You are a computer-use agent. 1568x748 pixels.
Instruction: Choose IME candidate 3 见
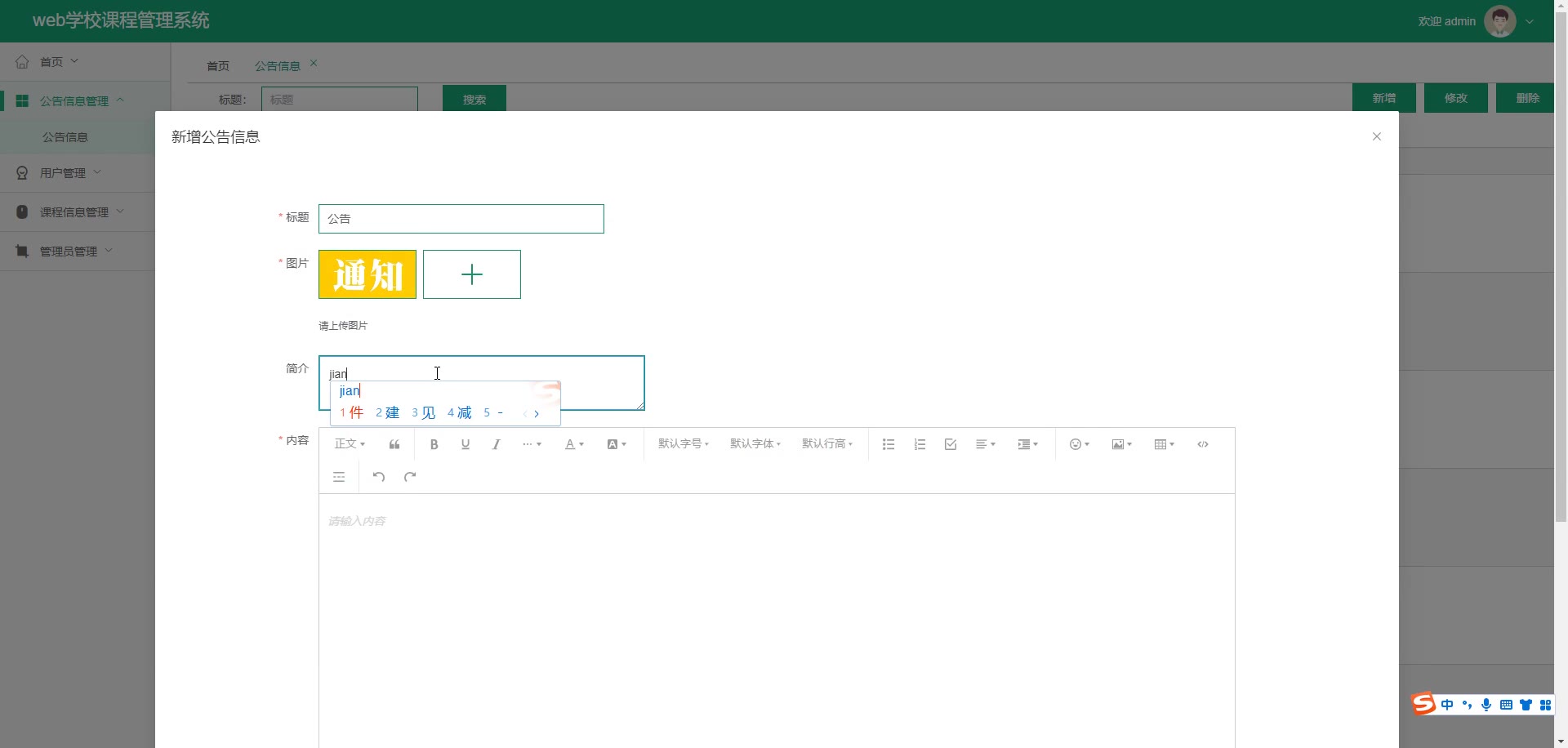tap(424, 413)
